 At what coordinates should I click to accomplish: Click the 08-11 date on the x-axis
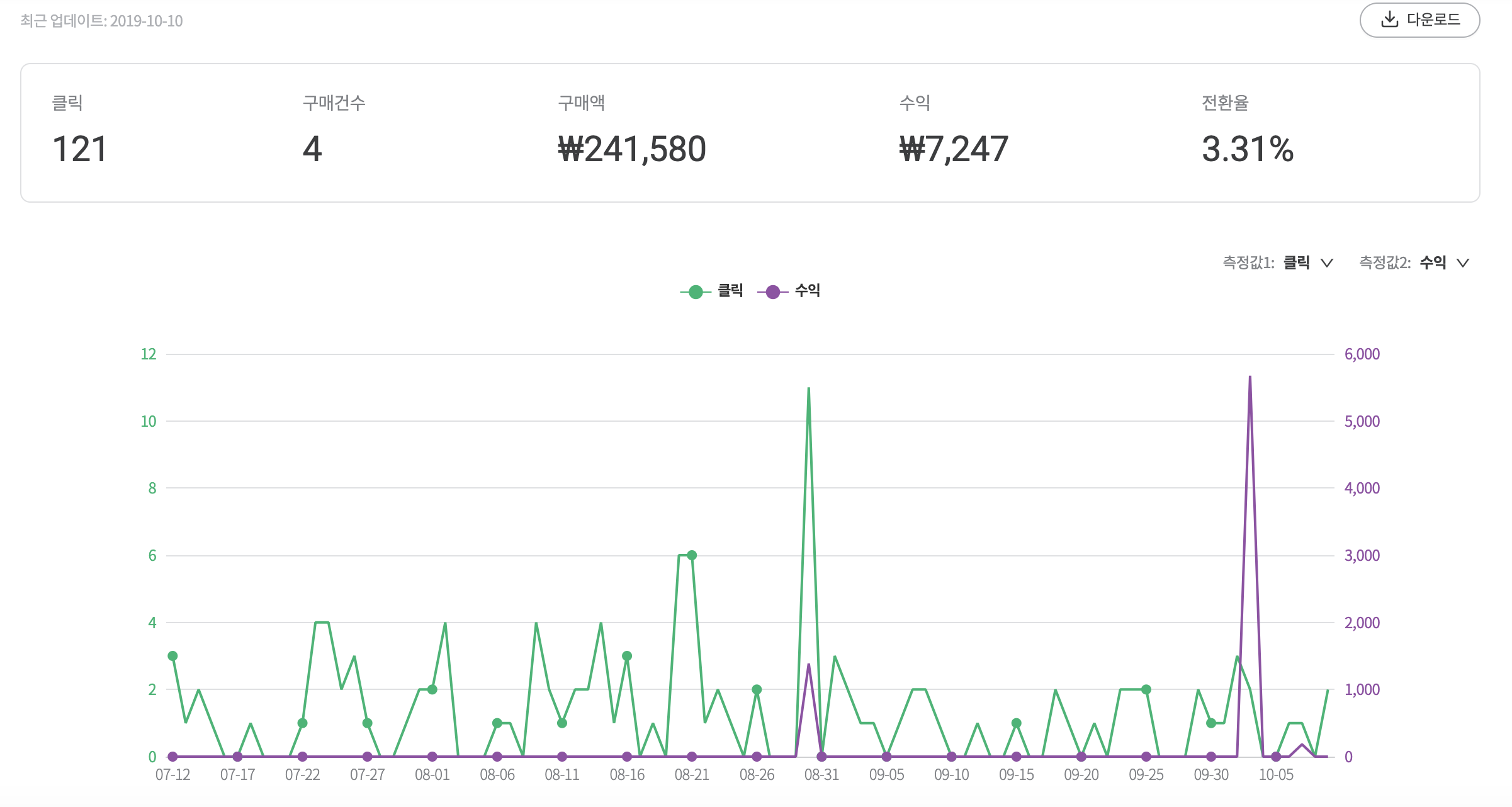tap(562, 775)
